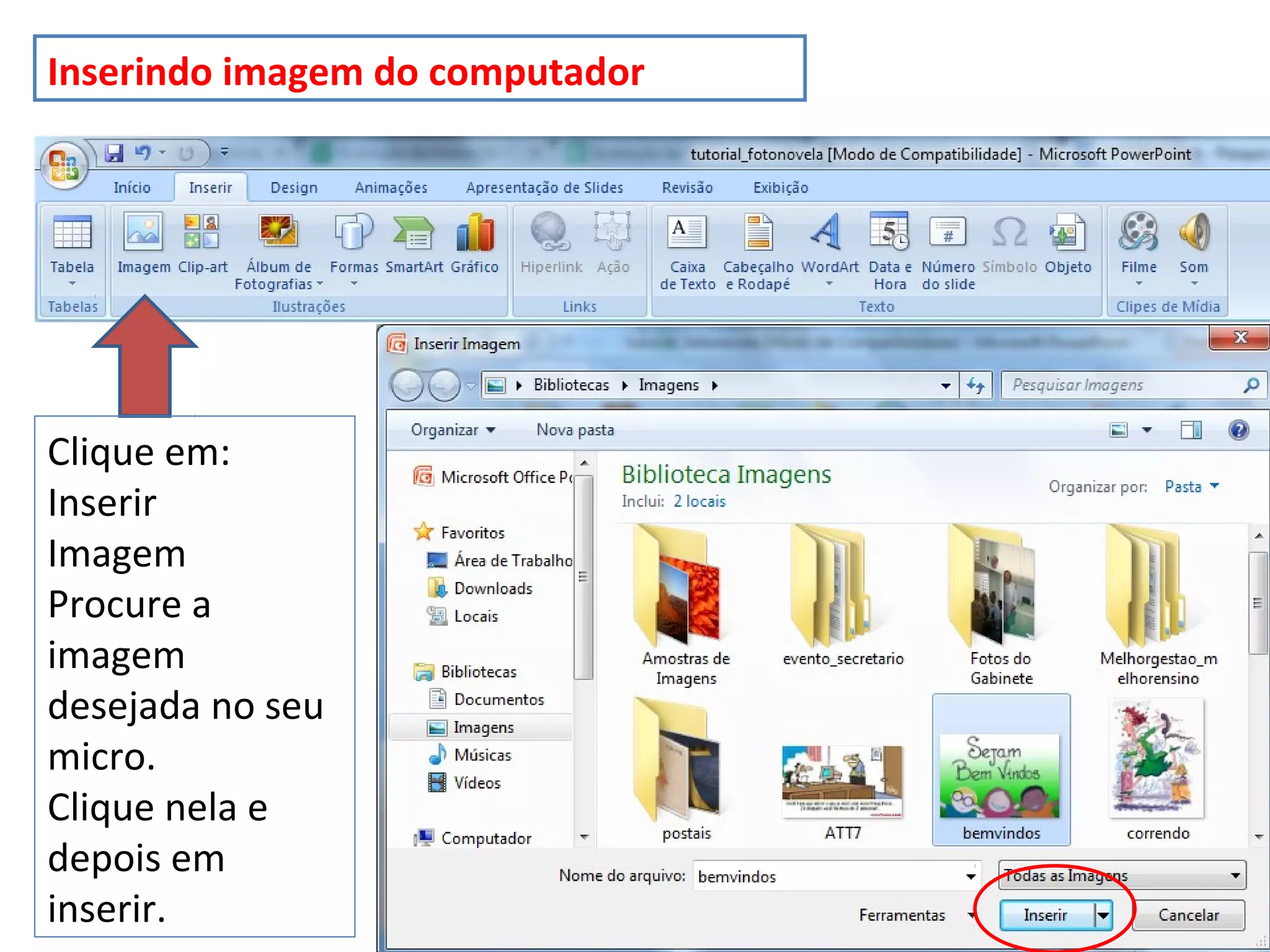Expand the address bar path dropdown

point(946,386)
